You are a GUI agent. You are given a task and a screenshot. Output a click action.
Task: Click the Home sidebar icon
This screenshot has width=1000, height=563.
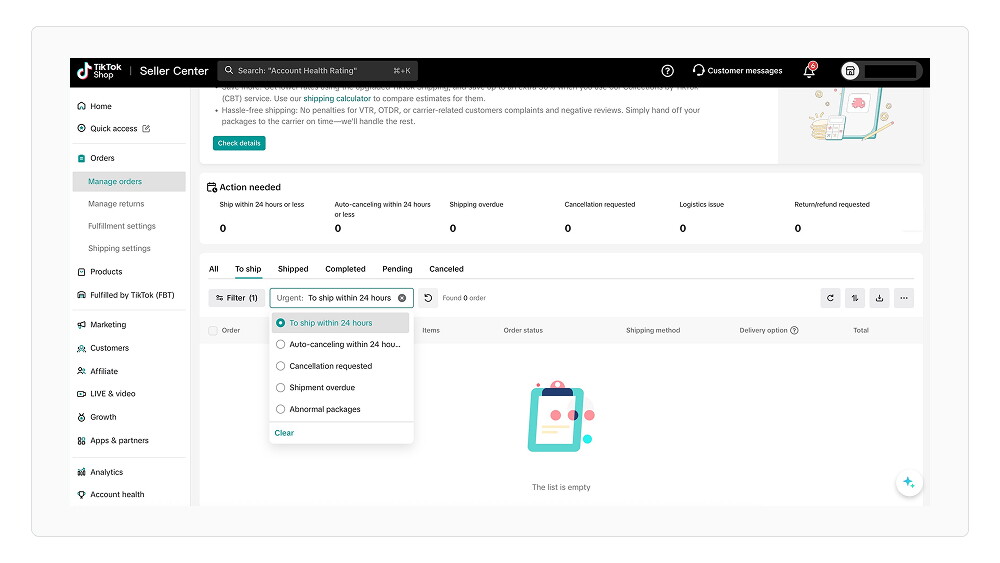click(x=81, y=106)
